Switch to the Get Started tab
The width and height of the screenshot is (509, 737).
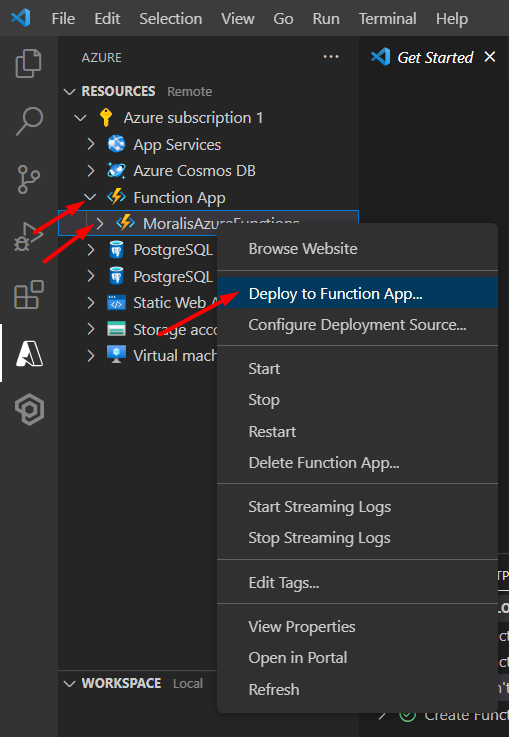435,57
